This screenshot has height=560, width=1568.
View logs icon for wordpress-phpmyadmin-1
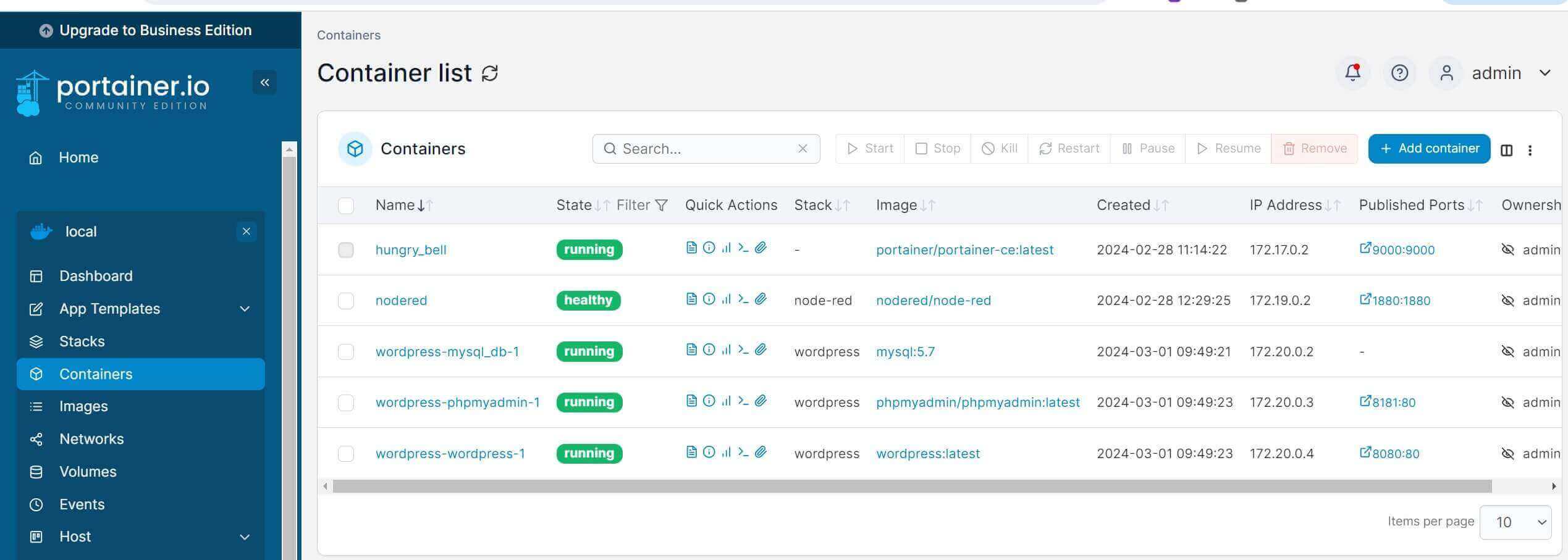pos(691,401)
